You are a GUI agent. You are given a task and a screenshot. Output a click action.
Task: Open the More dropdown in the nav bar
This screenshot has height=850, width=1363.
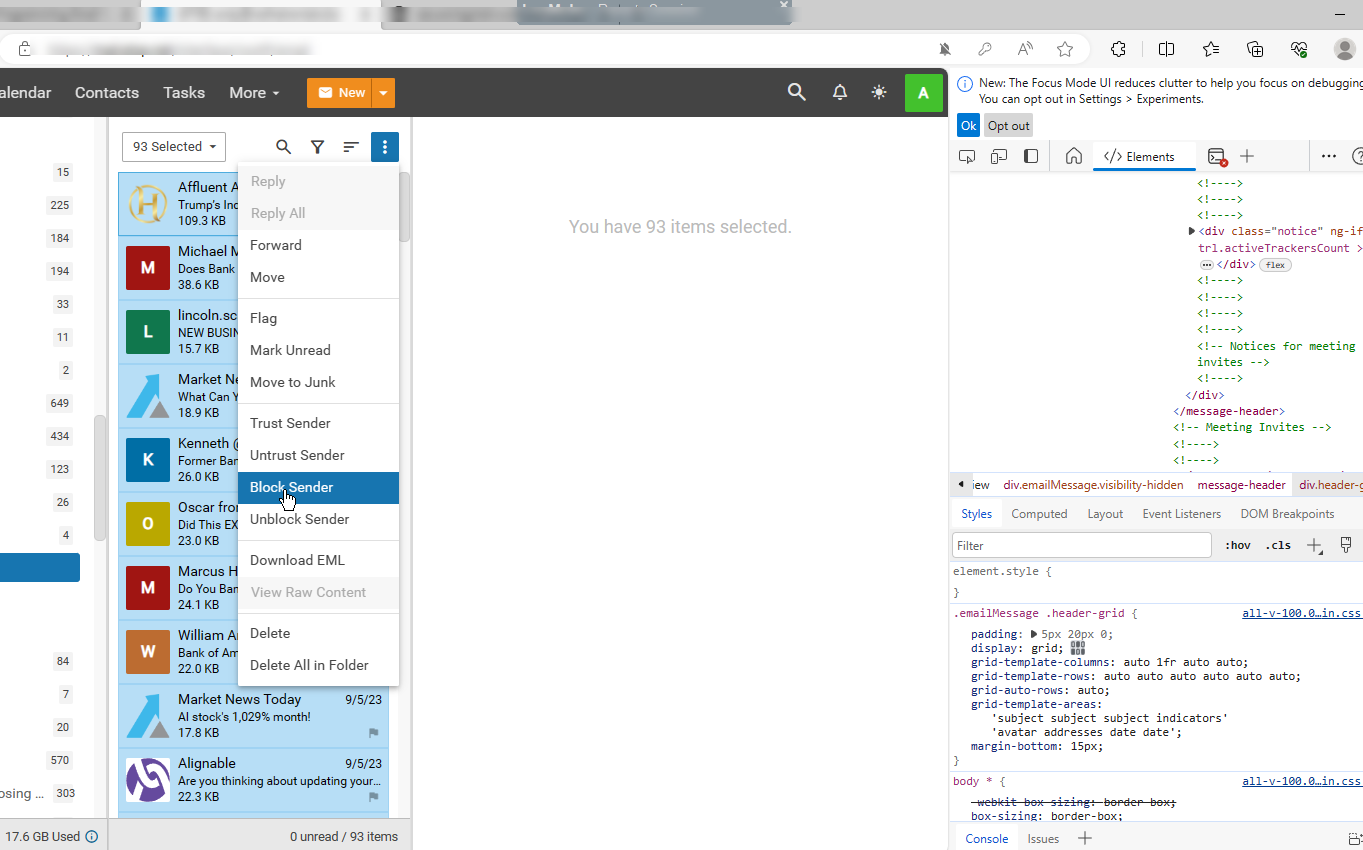(254, 92)
